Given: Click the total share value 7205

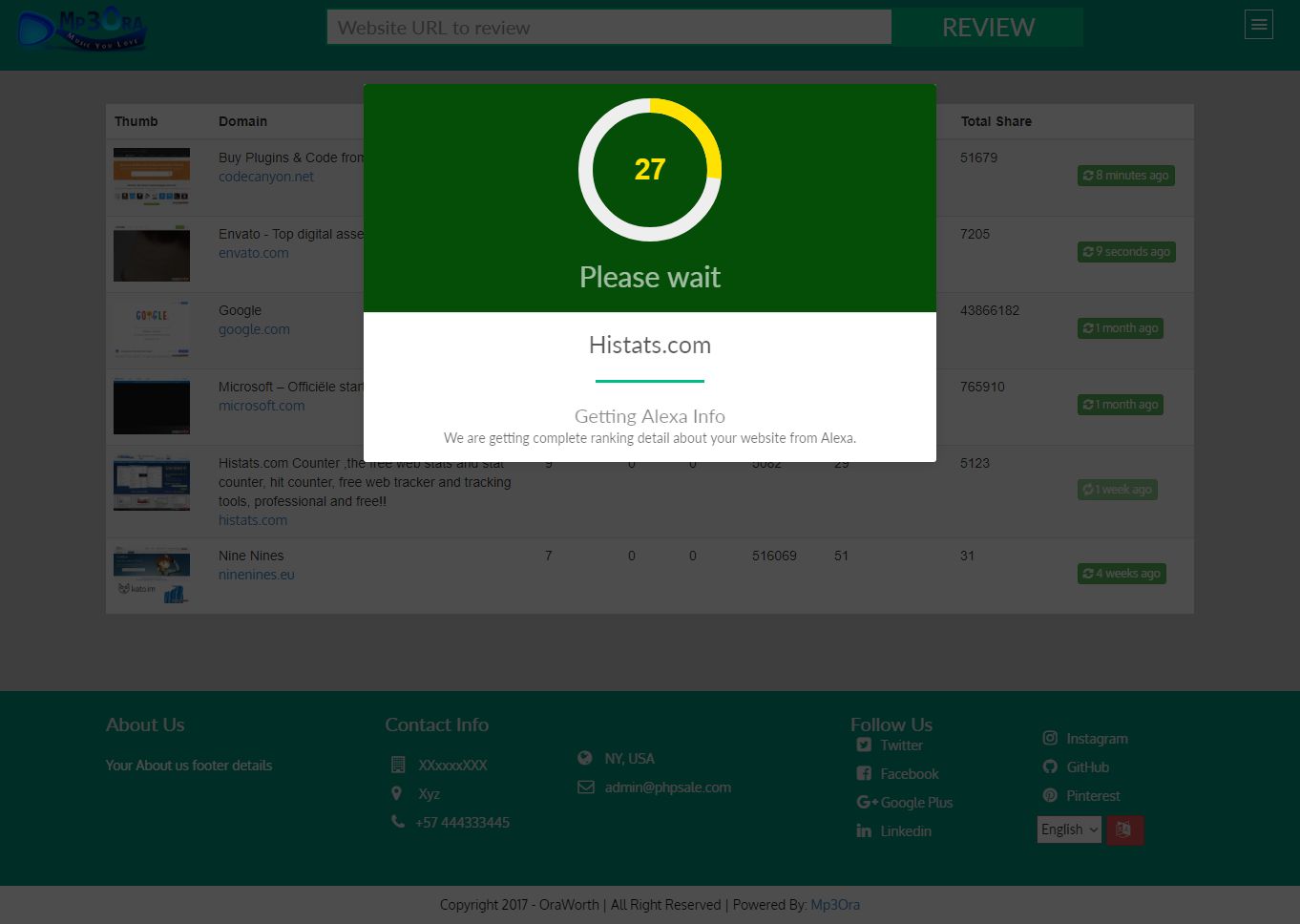Looking at the screenshot, I should [x=975, y=234].
